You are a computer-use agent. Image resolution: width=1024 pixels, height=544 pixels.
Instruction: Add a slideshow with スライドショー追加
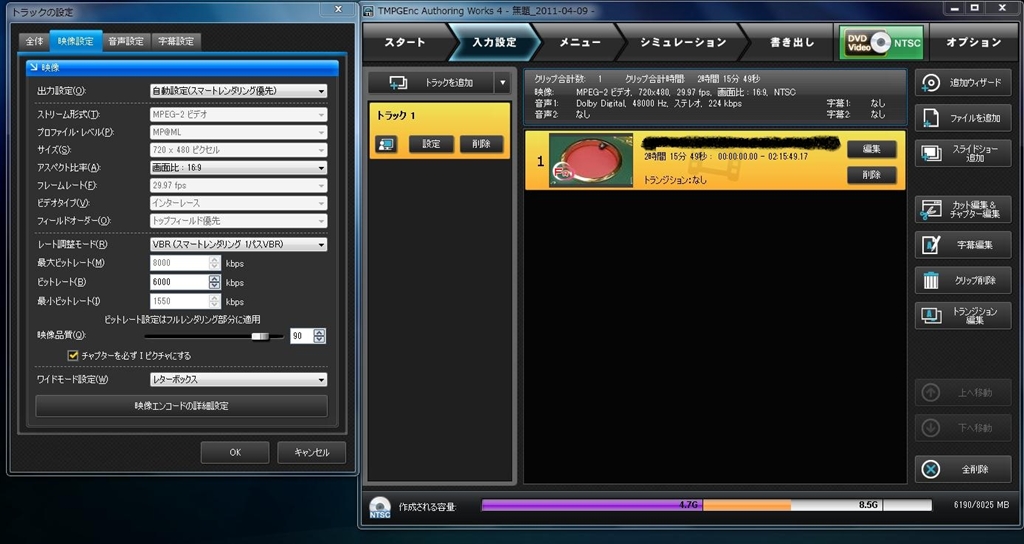click(963, 153)
